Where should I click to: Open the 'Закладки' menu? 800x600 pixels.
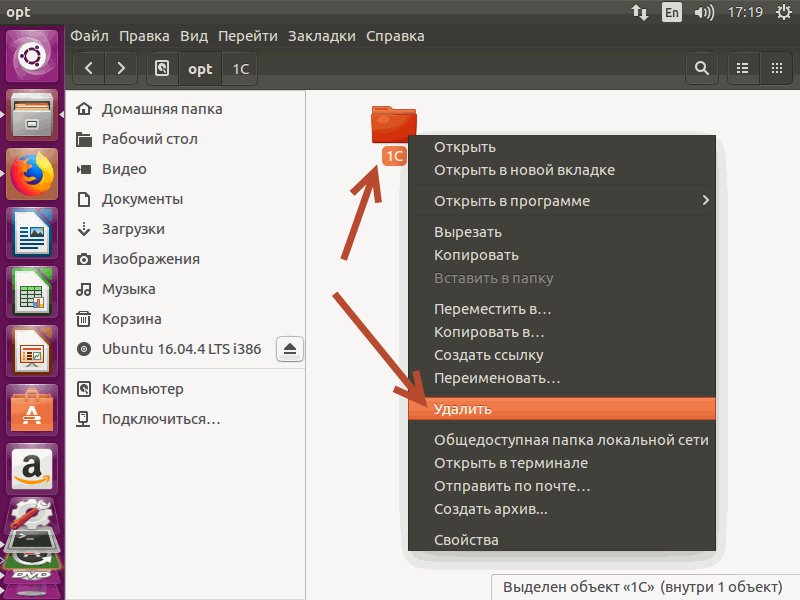coord(321,36)
